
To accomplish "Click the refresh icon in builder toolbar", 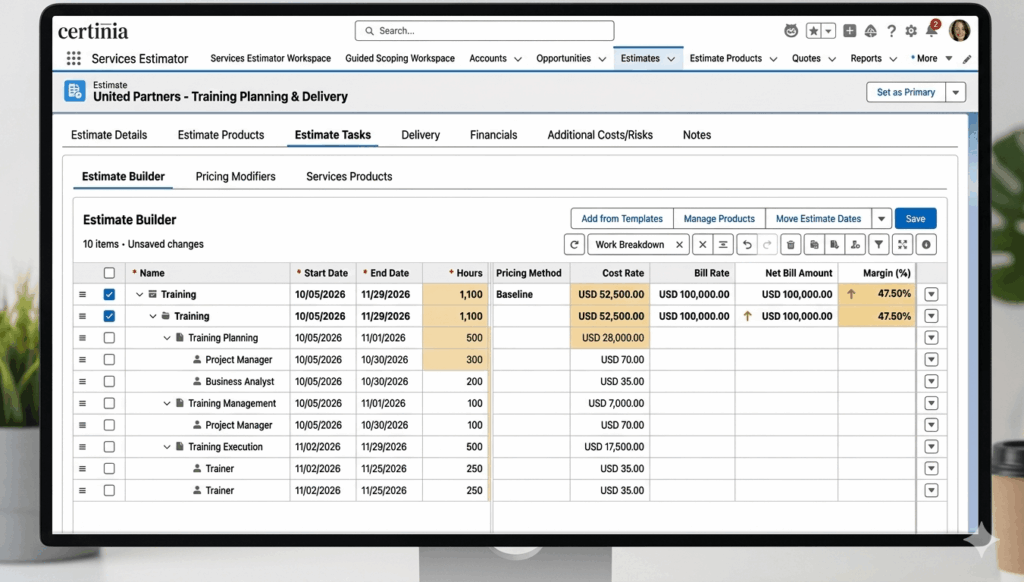I will tap(574, 244).
